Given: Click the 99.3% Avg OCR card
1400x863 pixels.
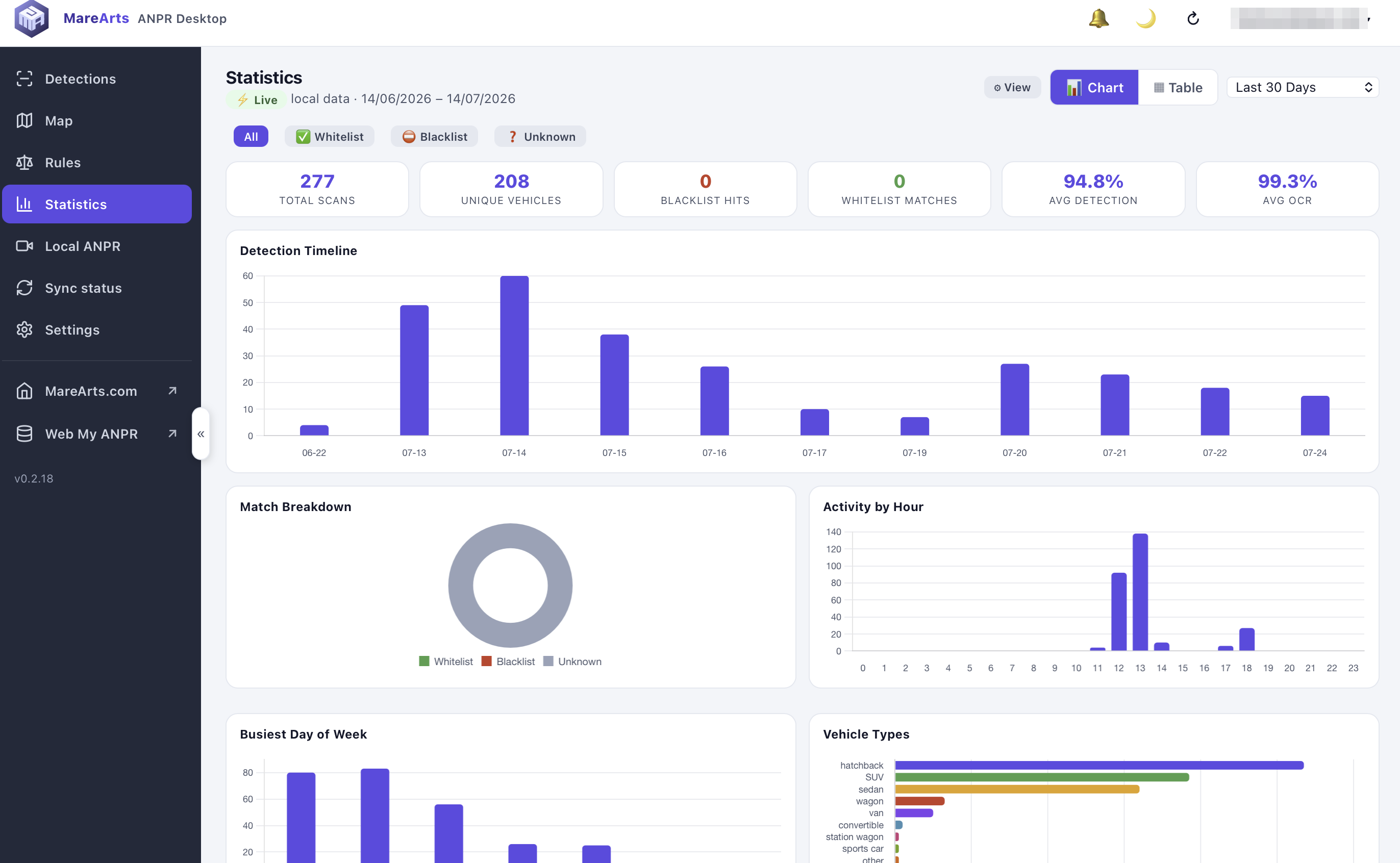Looking at the screenshot, I should pos(1288,189).
